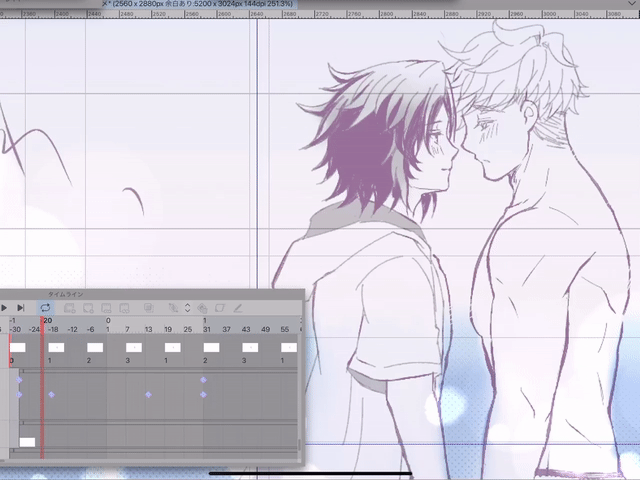The width and height of the screenshot is (640, 480).
Task: Click frame 25 on the timeline ruler
Action: (187, 329)
